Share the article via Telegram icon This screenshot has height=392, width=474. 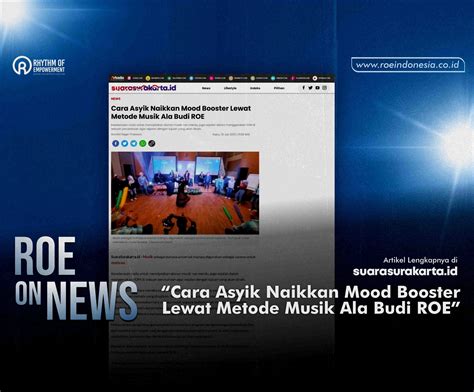[x=134, y=143]
